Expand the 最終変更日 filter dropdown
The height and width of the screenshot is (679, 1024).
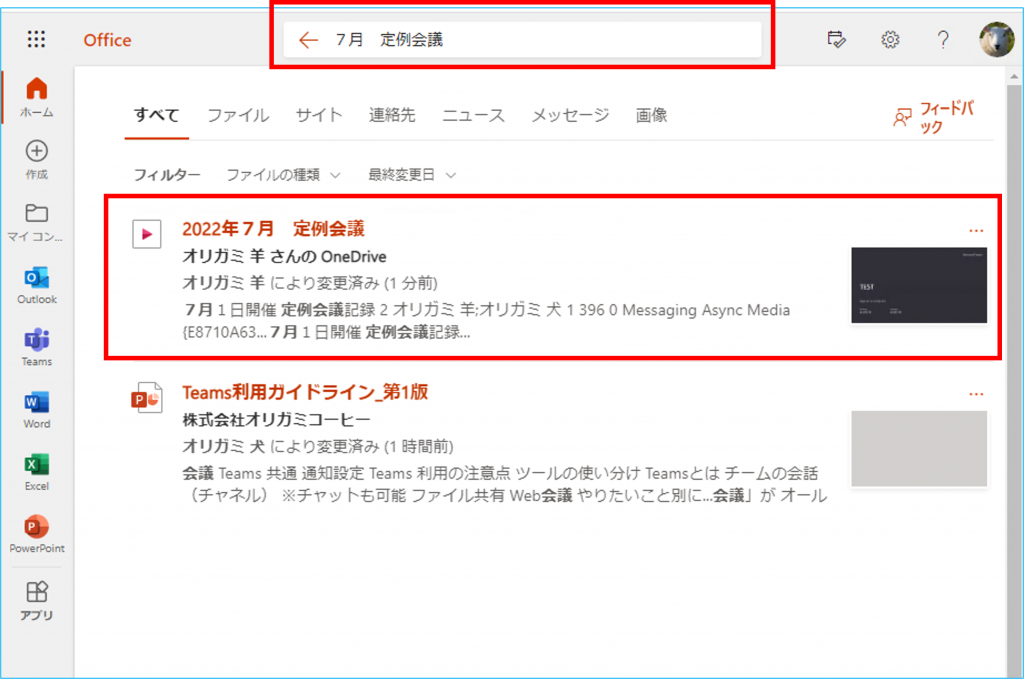click(x=412, y=175)
